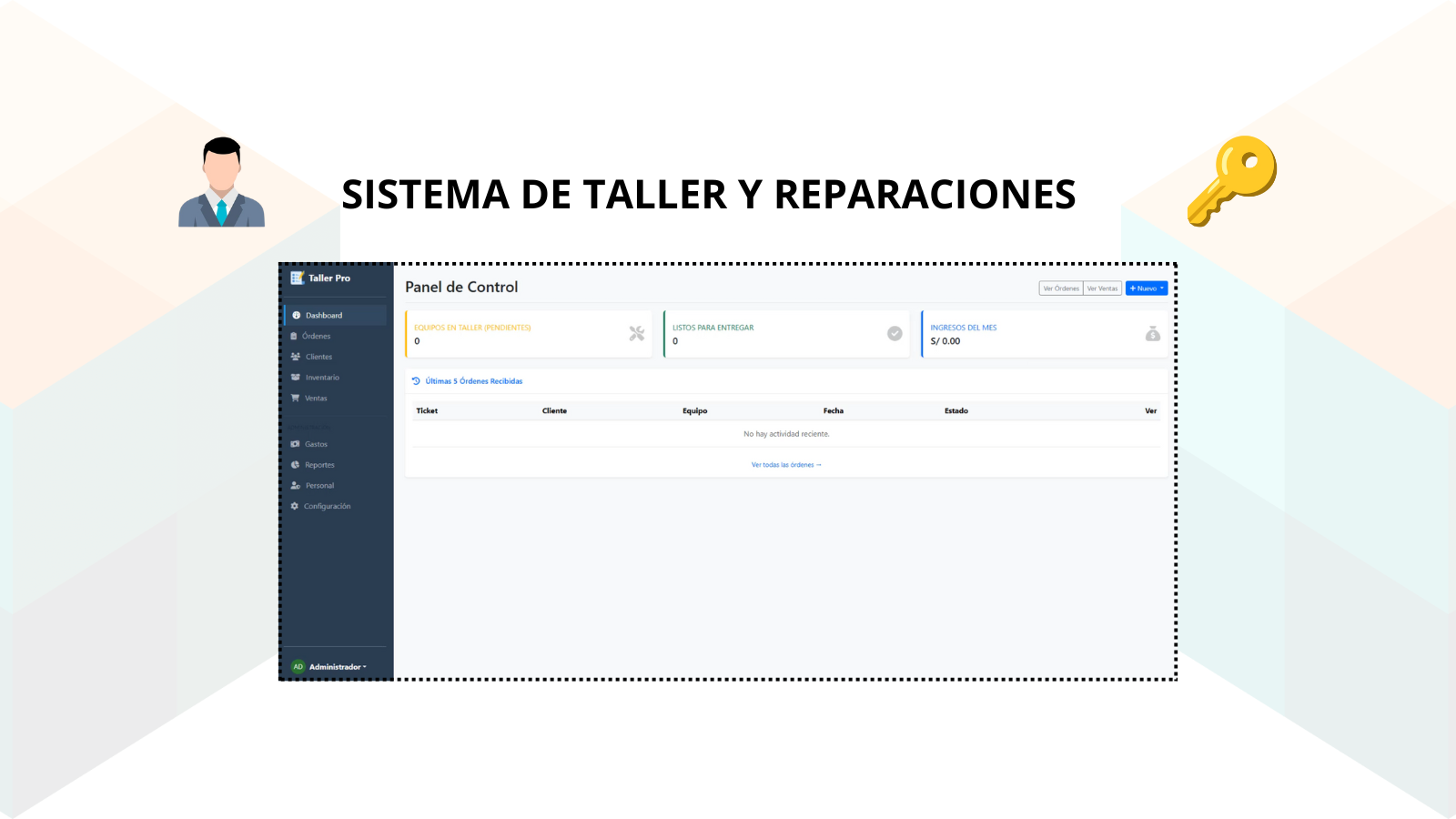This screenshot has height=819, width=1456.
Task: Click 'No hay actividad reciente.' message
Action: tap(786, 434)
